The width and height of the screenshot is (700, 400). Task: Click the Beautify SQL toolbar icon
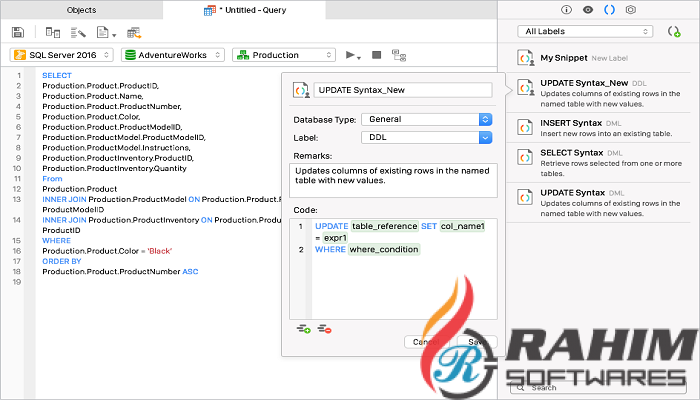pos(78,32)
